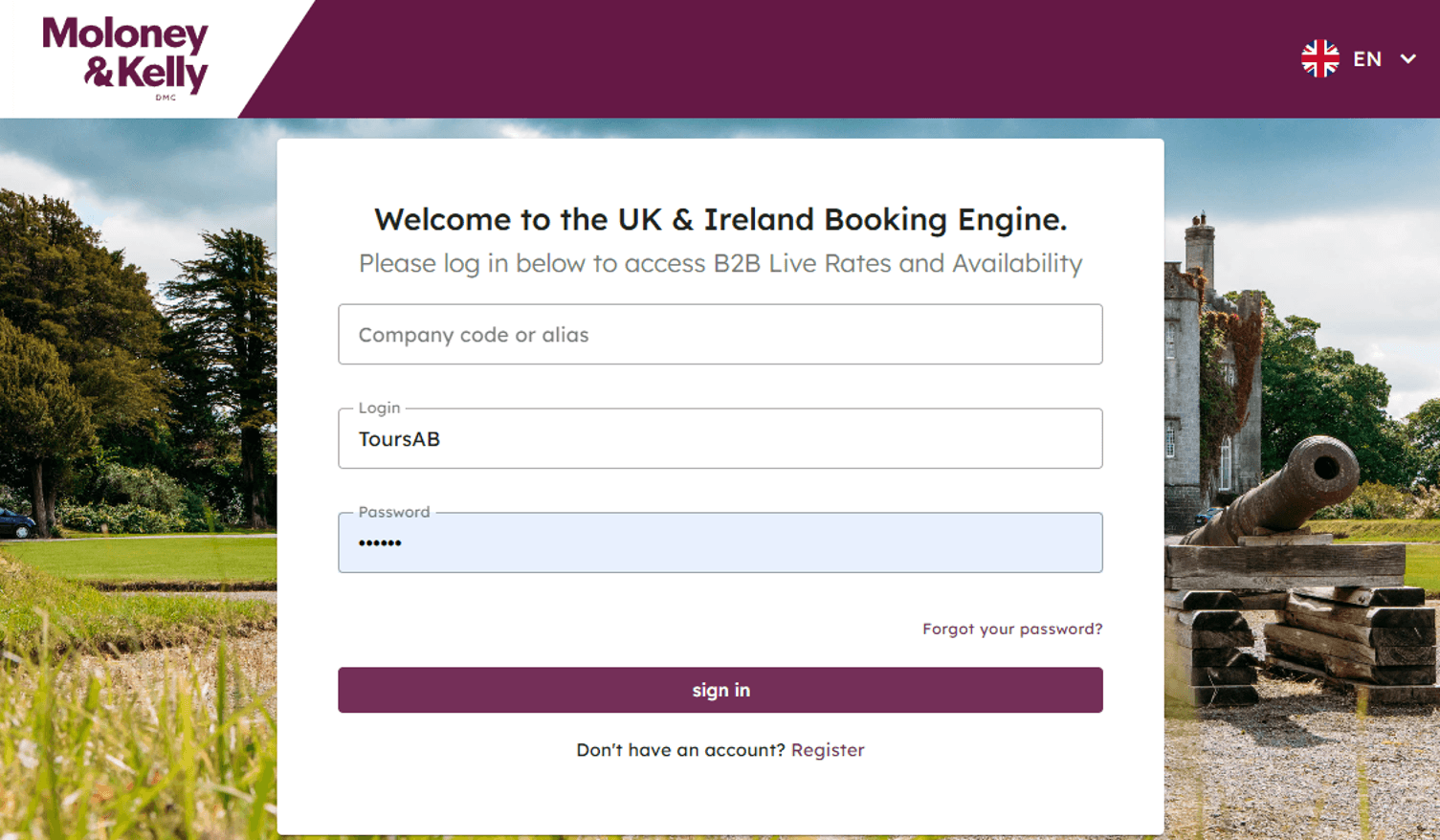Click the "Don't have an account?" text
1440x840 pixels.
(x=680, y=750)
